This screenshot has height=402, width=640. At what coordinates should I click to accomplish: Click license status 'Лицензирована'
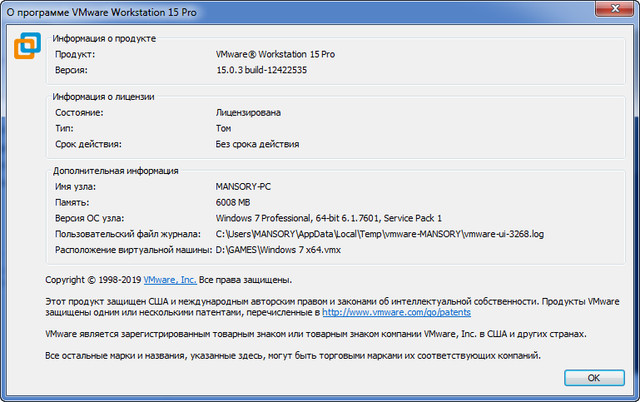(x=248, y=113)
